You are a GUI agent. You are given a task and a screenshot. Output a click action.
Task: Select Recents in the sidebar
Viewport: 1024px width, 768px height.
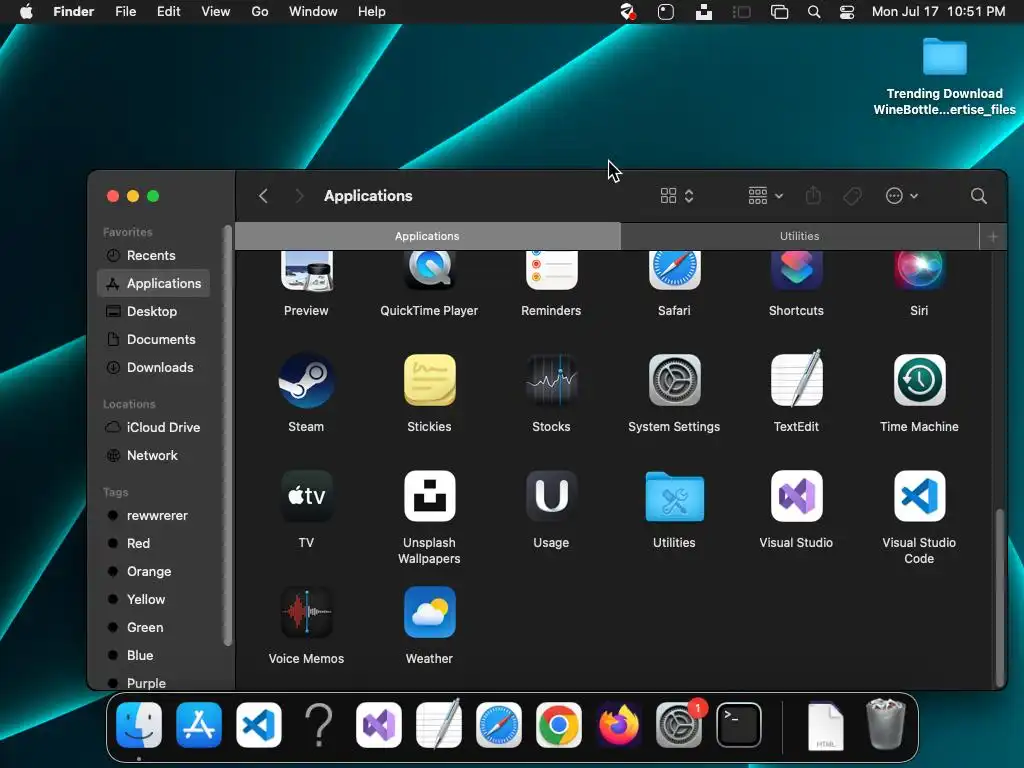click(x=153, y=255)
